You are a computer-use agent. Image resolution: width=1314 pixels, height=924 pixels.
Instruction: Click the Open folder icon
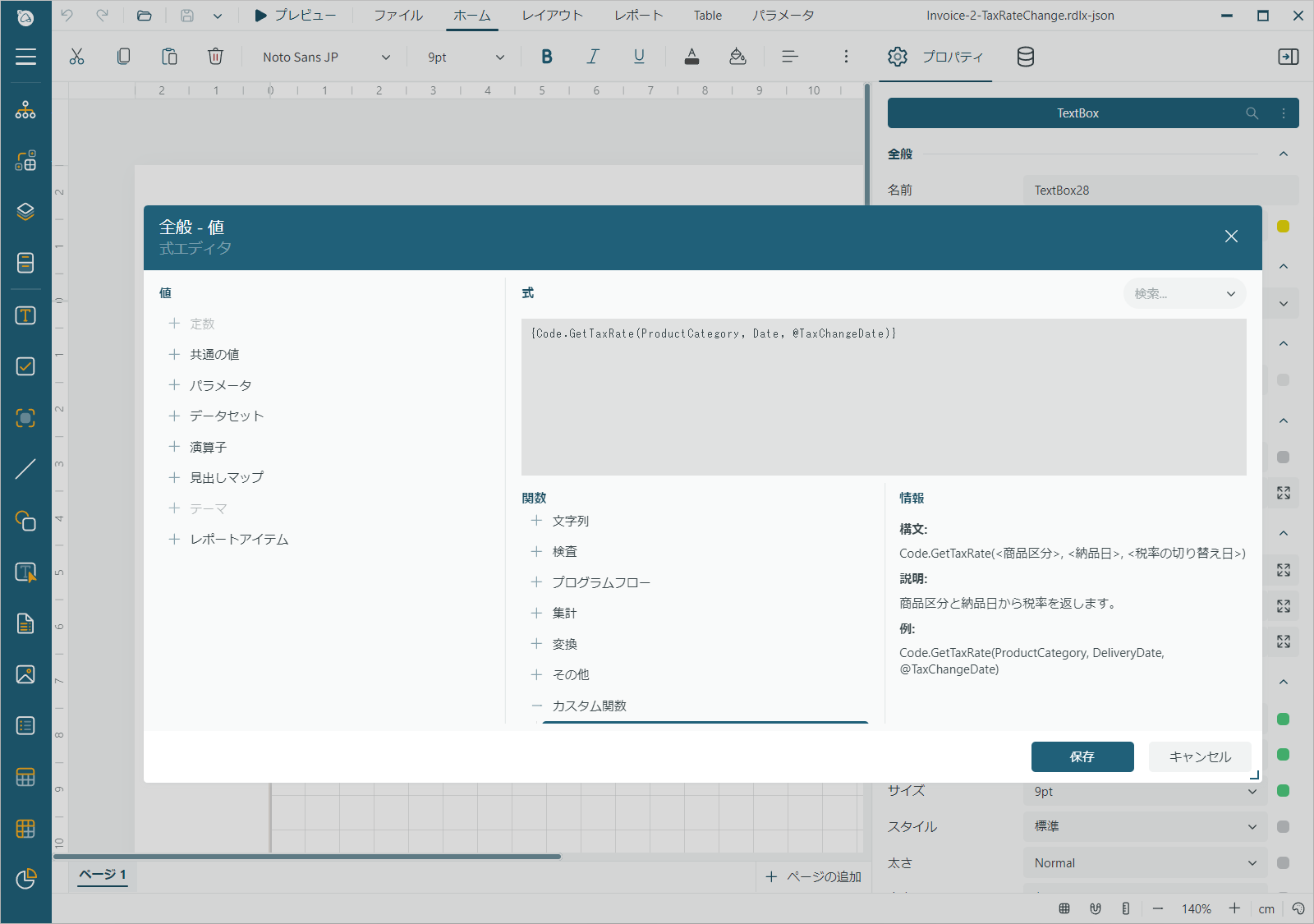(145, 16)
